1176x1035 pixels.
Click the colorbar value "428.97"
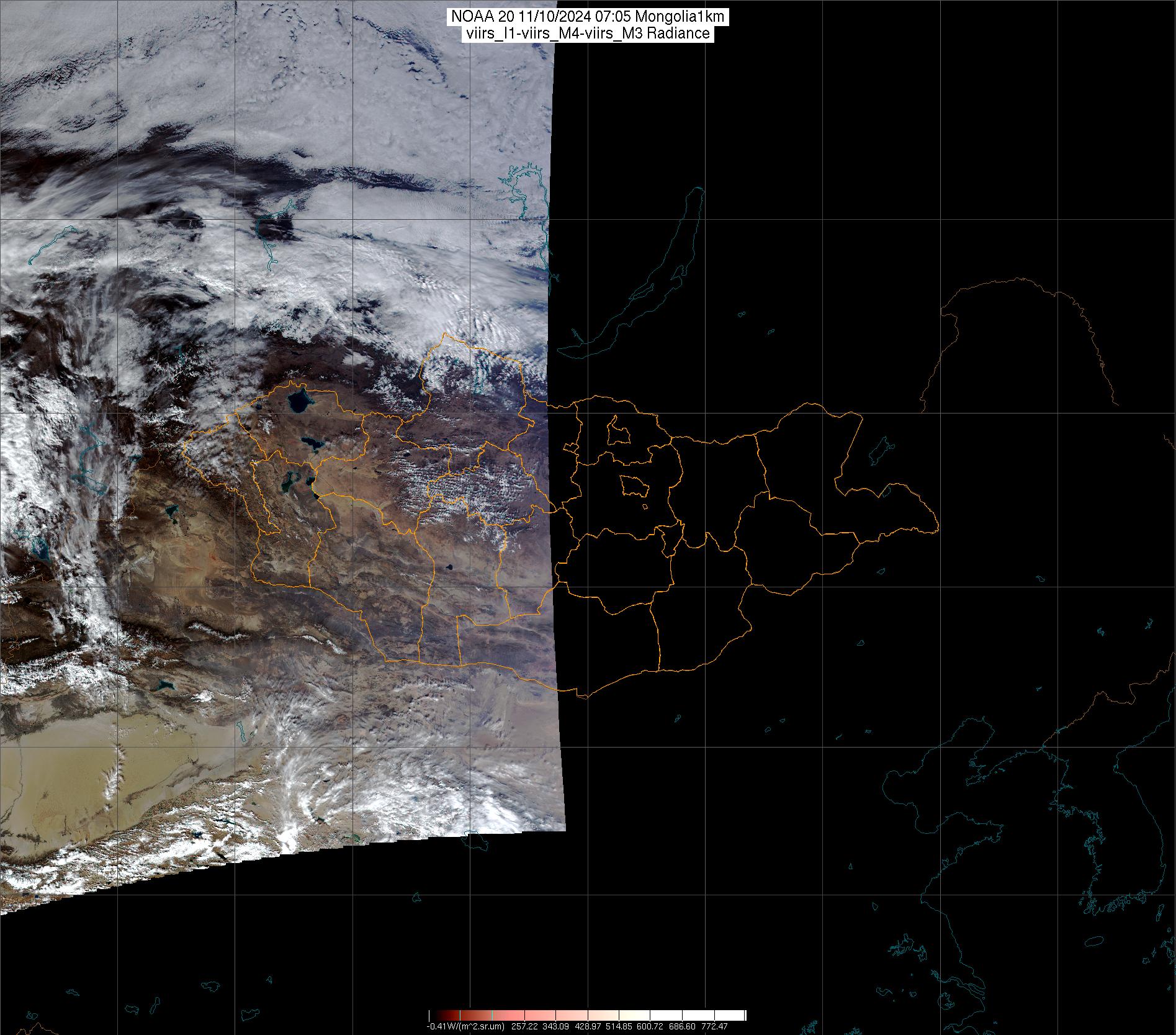588,1027
